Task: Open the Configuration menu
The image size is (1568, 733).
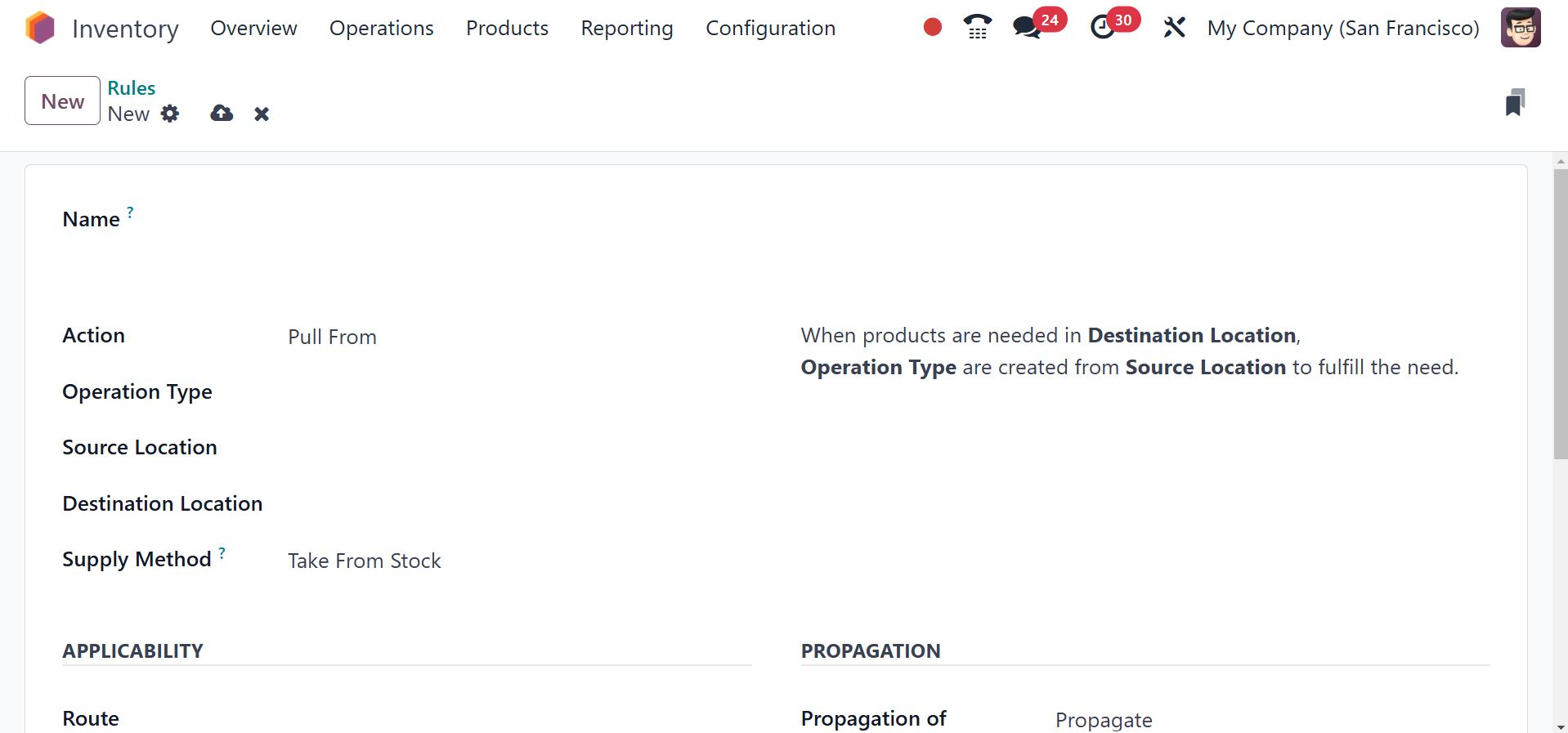Action: pyautogui.click(x=770, y=28)
